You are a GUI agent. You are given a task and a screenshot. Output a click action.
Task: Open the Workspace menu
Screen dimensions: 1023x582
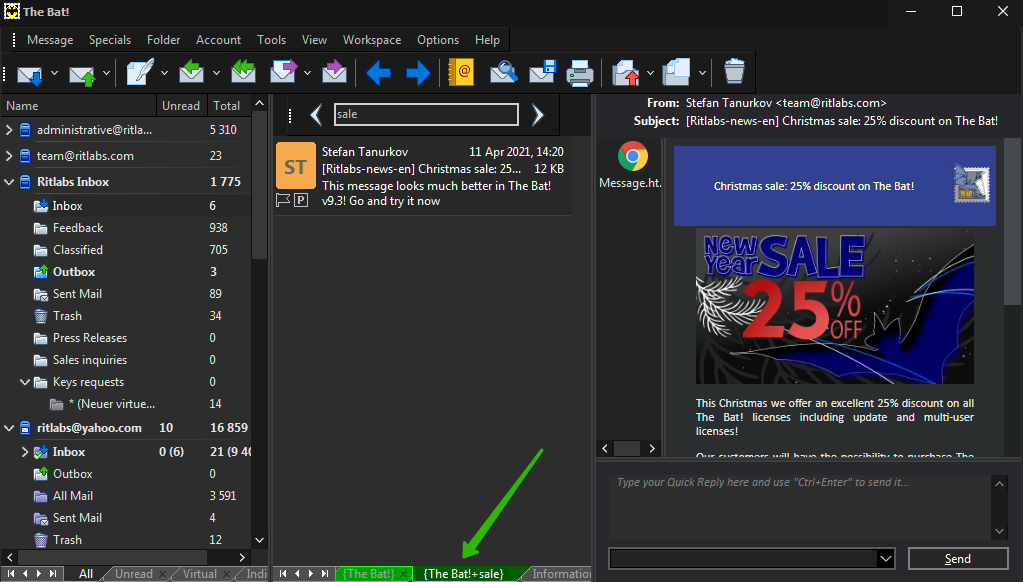pos(372,40)
